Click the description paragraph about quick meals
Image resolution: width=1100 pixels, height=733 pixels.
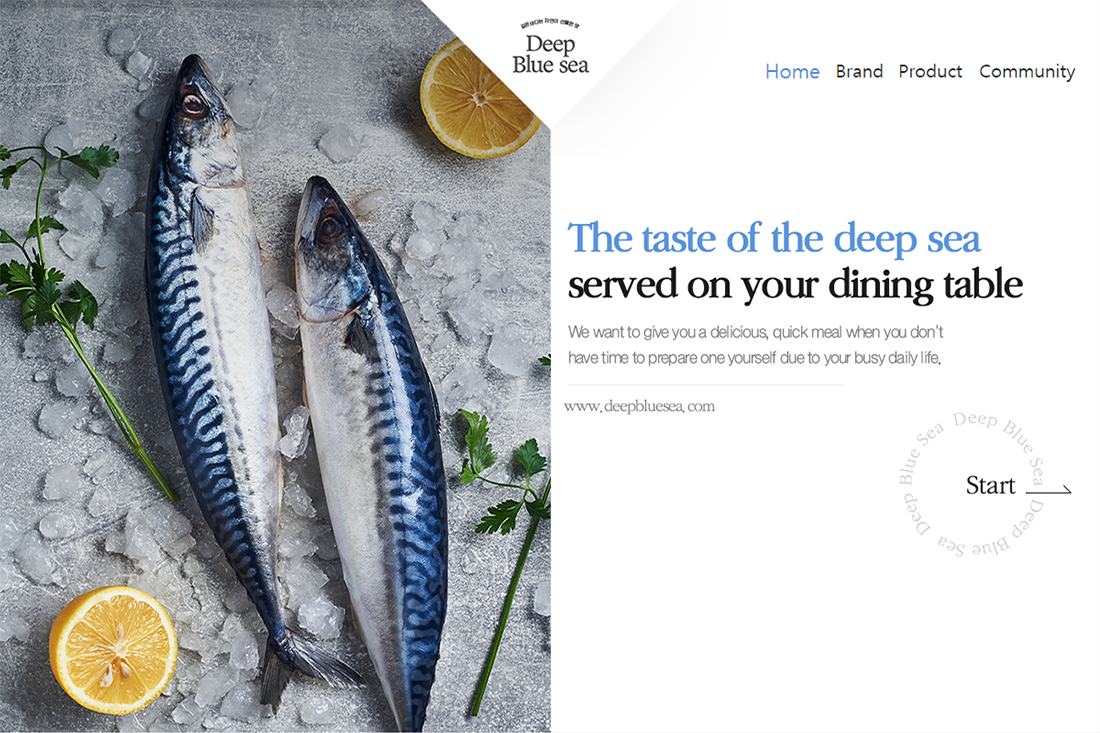[755, 344]
